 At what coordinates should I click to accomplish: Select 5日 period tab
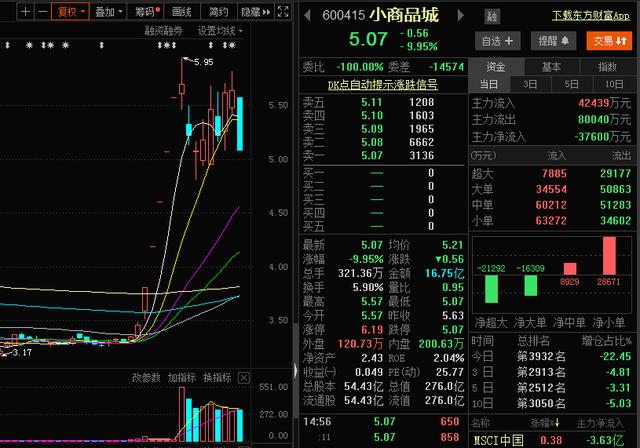coord(572,84)
